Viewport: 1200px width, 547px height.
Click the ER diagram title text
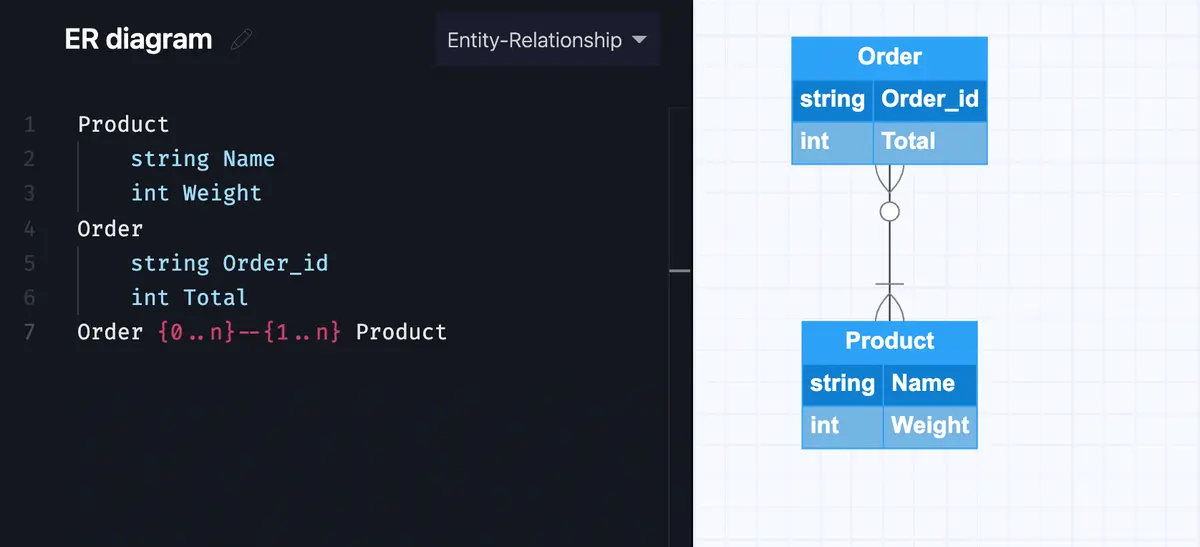[x=138, y=40]
